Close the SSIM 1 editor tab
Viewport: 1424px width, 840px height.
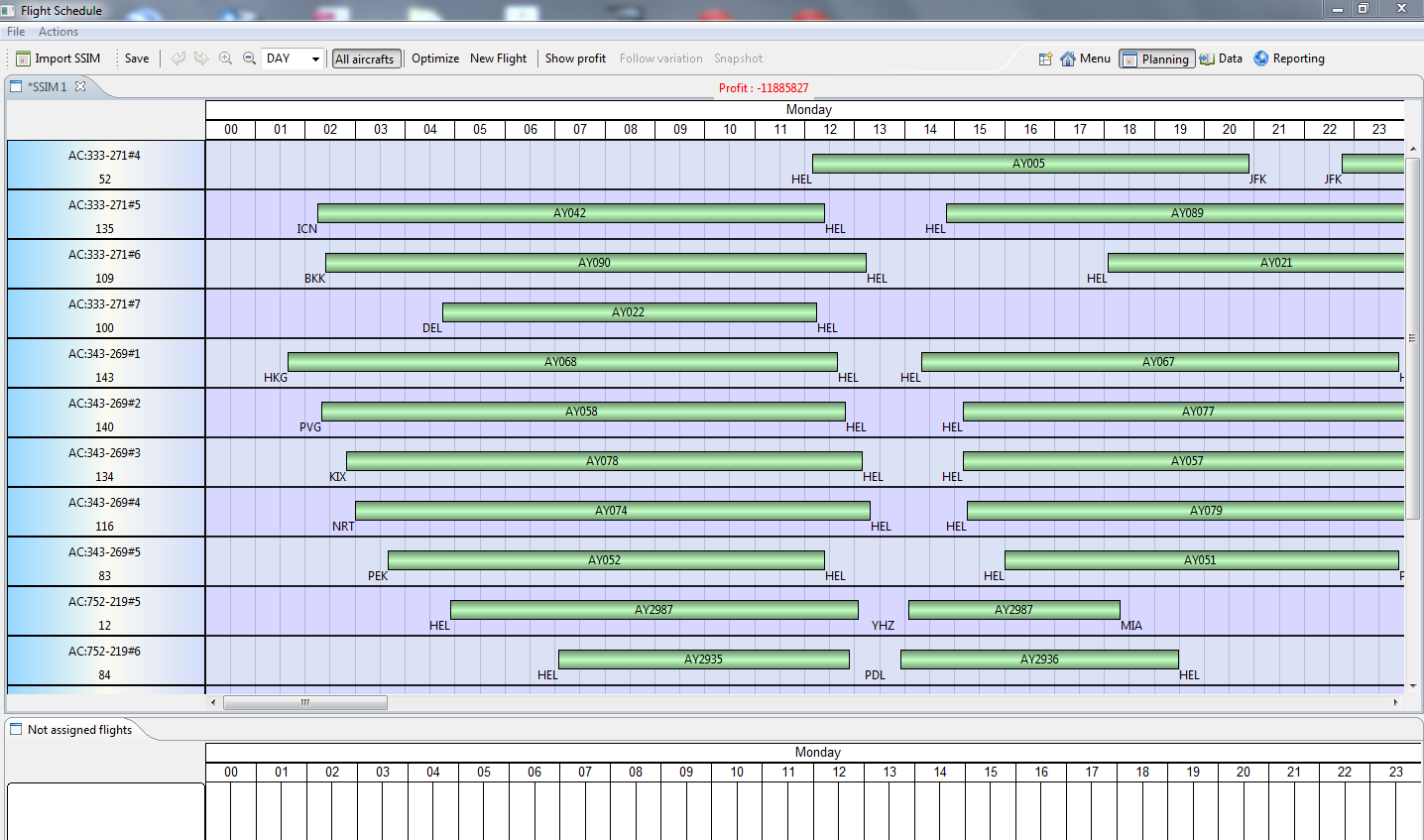pos(80,86)
